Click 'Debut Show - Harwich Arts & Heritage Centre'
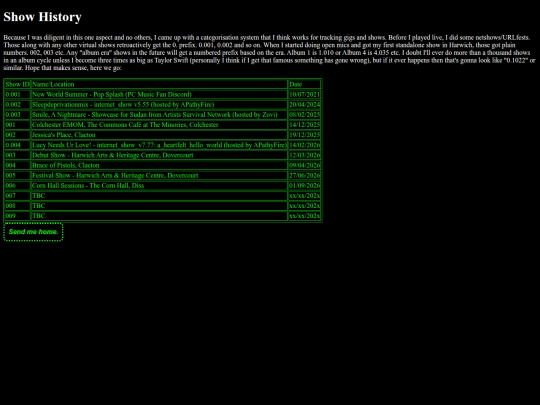540x405 pixels. 159,155
